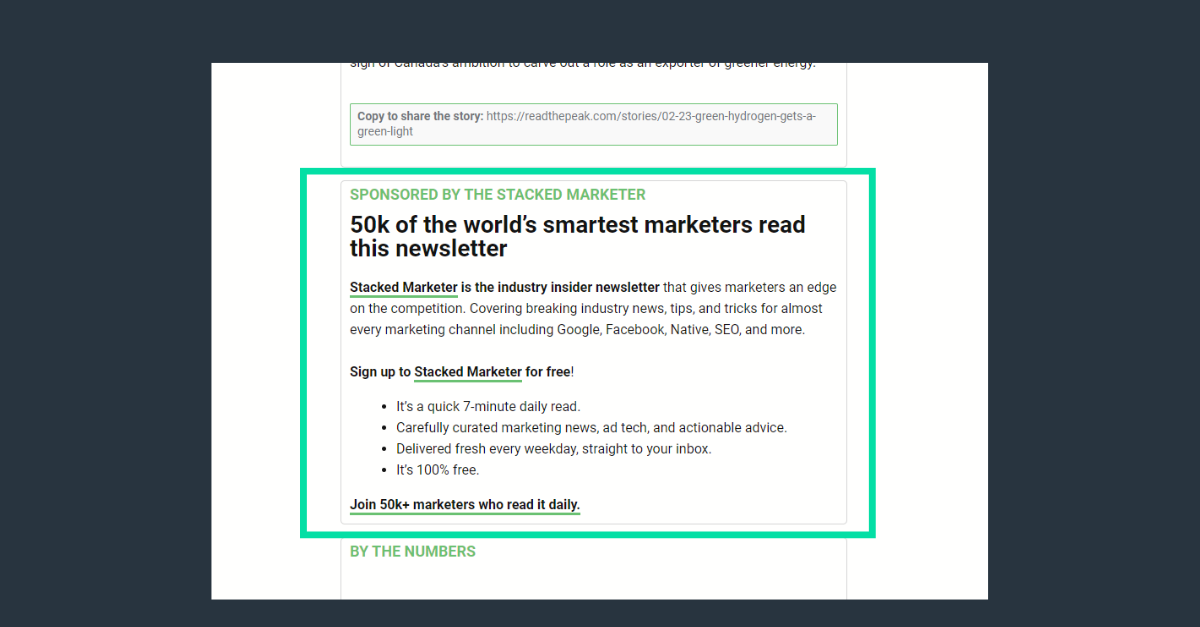Click the curated marketing news bullet point
The width and height of the screenshot is (1200, 627).
coord(591,427)
